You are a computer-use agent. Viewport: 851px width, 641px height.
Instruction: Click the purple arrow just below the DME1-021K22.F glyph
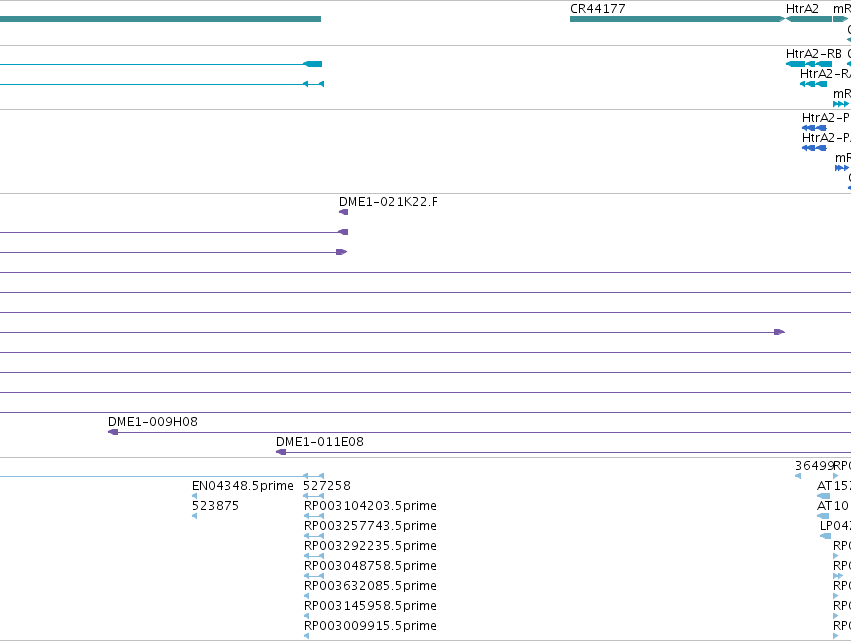click(343, 232)
